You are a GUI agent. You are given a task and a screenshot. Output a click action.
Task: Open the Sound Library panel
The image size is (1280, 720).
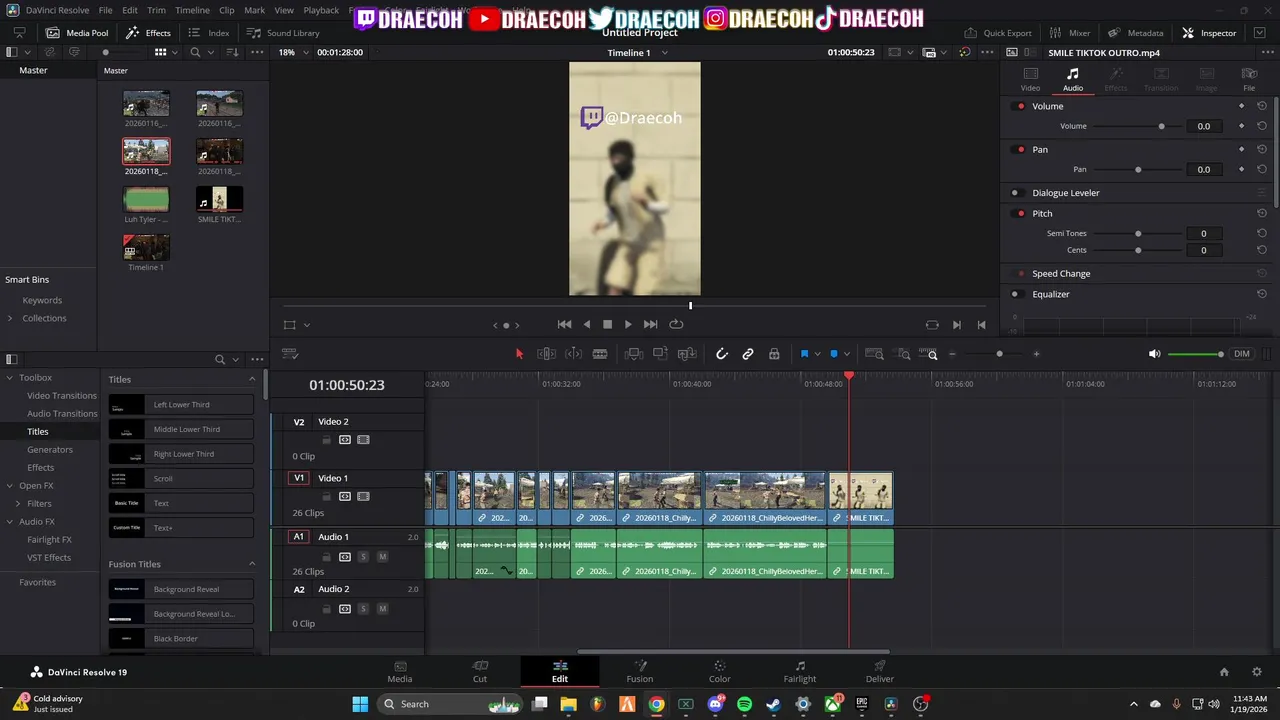[x=283, y=33]
